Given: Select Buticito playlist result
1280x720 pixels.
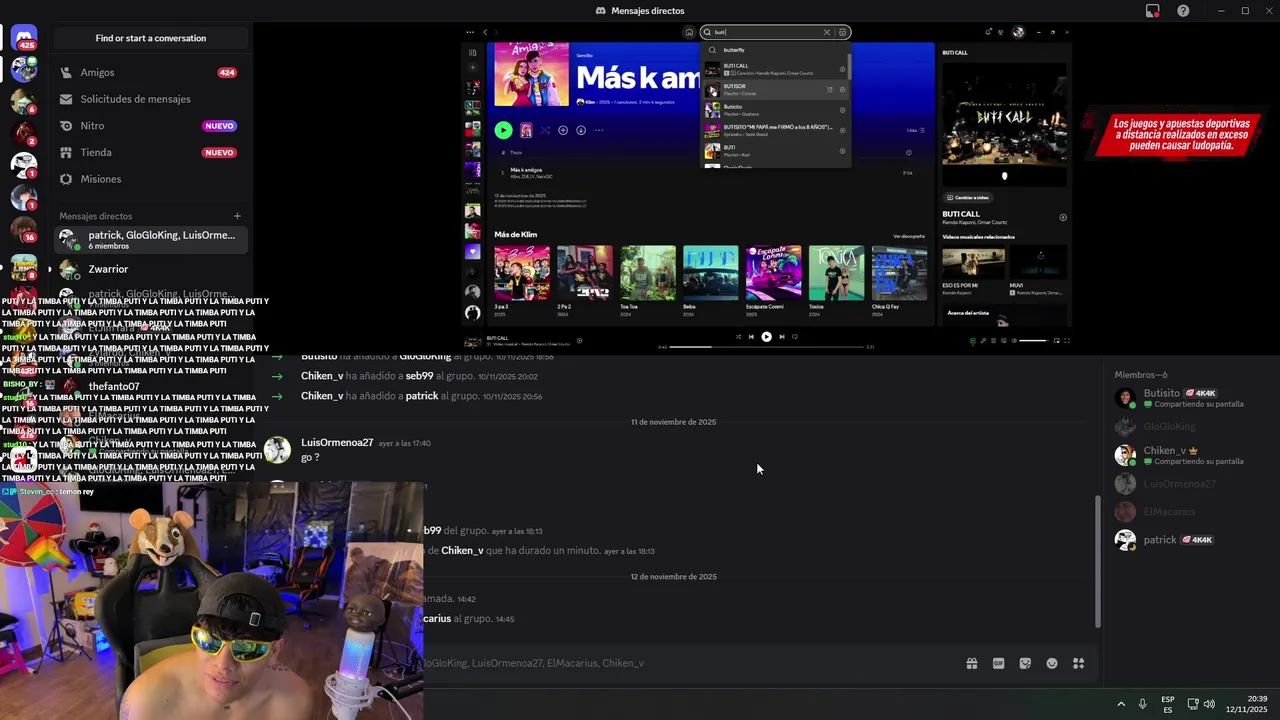Looking at the screenshot, I should [x=776, y=110].
